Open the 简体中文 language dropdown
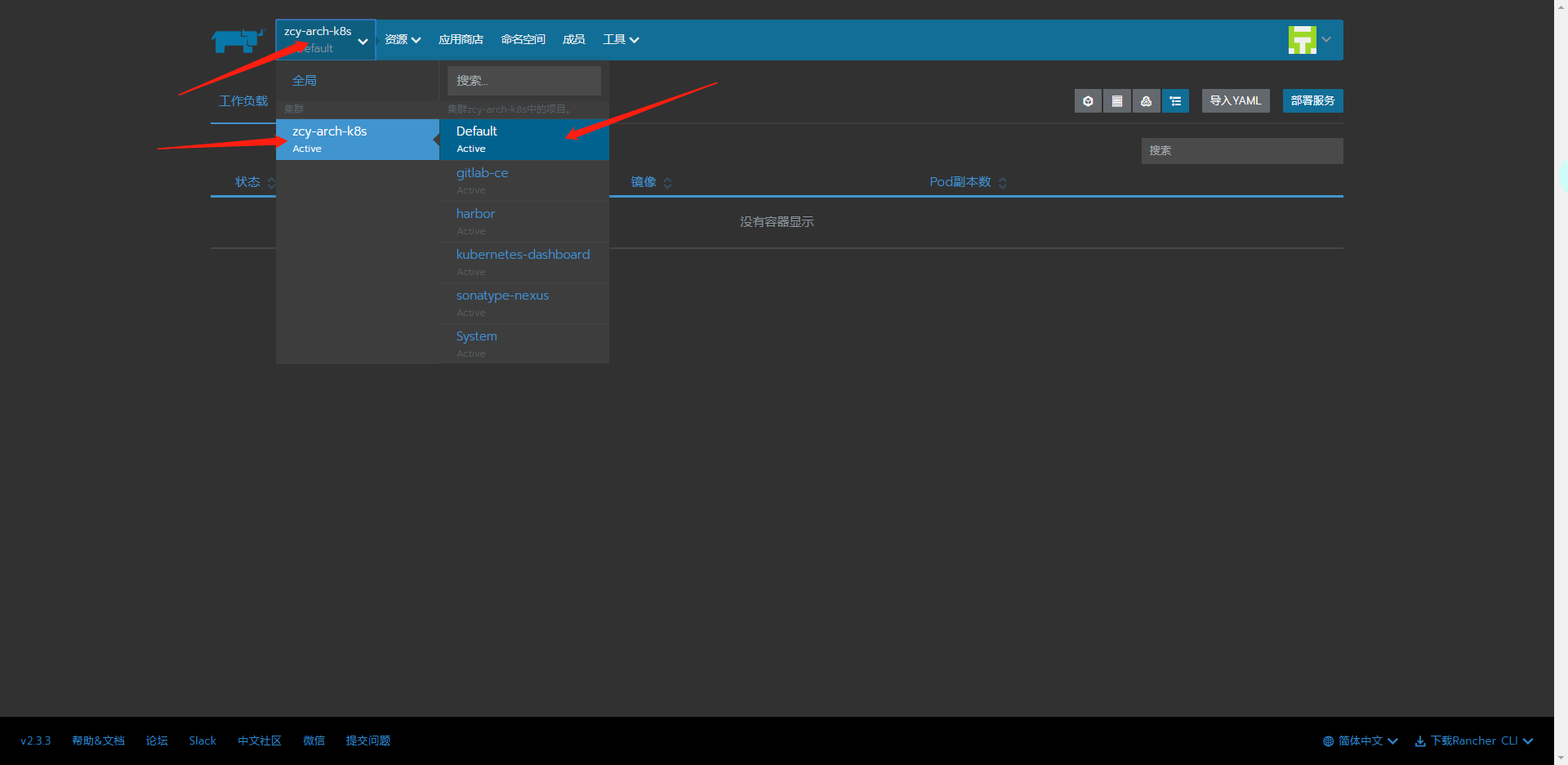 point(1361,741)
